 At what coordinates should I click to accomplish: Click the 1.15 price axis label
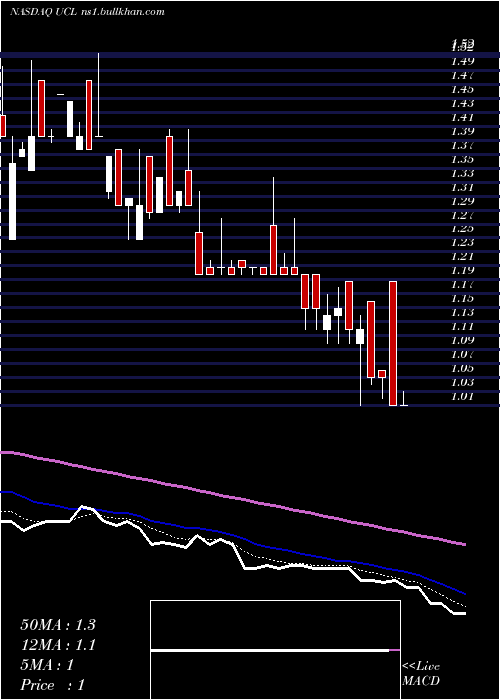(462, 298)
